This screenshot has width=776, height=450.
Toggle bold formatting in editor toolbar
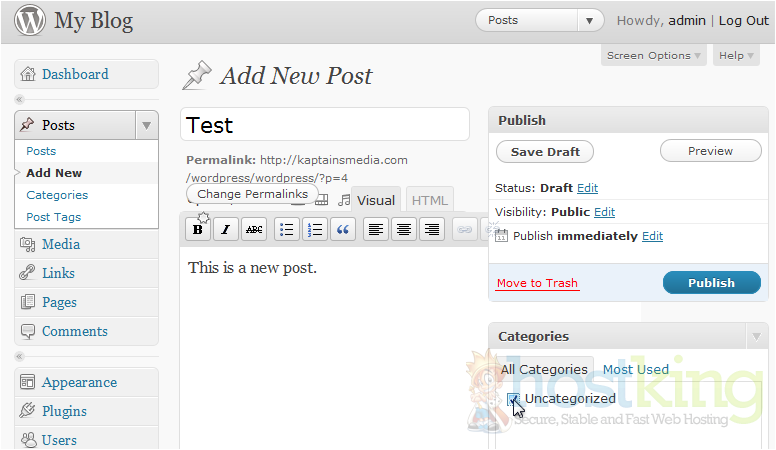(198, 230)
